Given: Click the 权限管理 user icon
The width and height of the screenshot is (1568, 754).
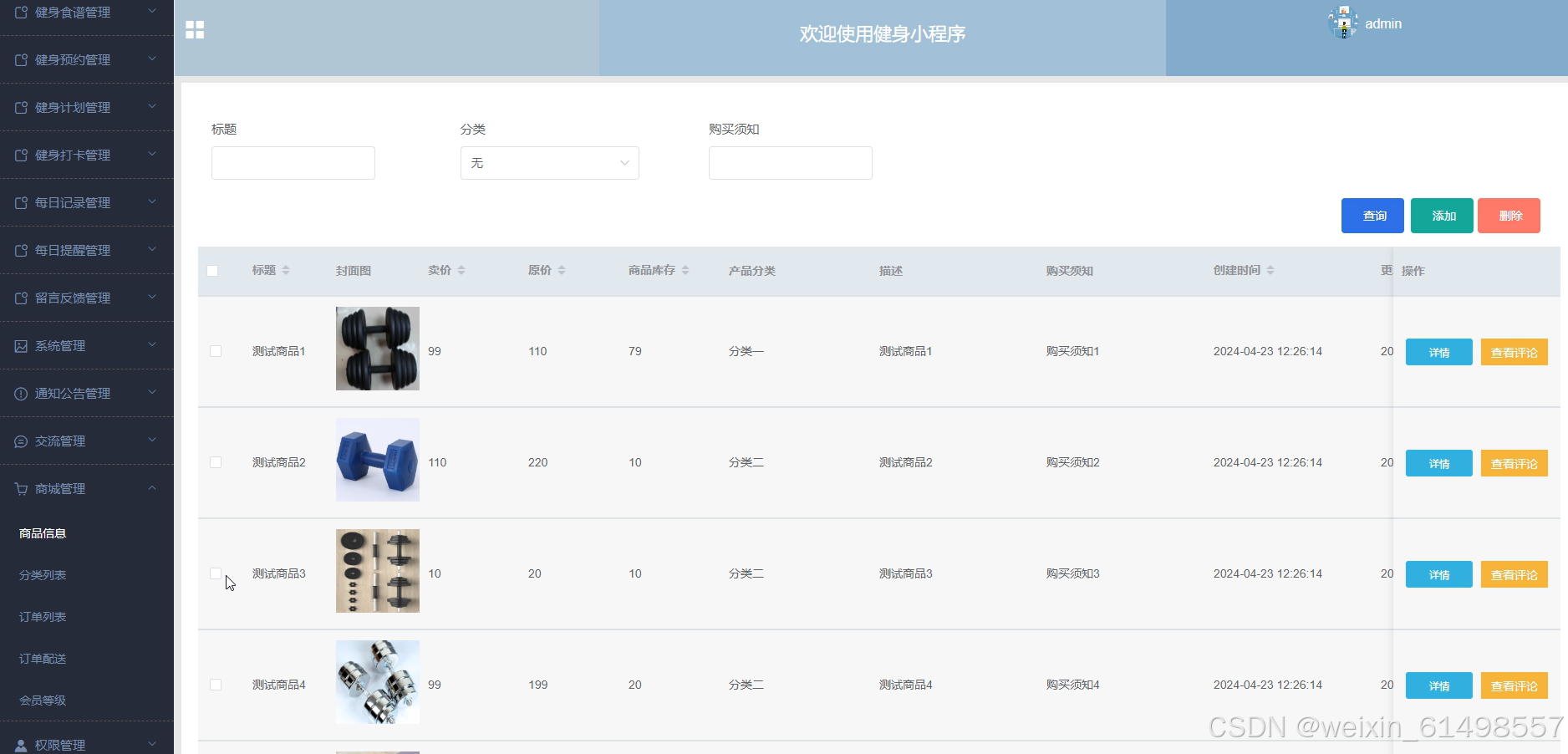Looking at the screenshot, I should 21,746.
